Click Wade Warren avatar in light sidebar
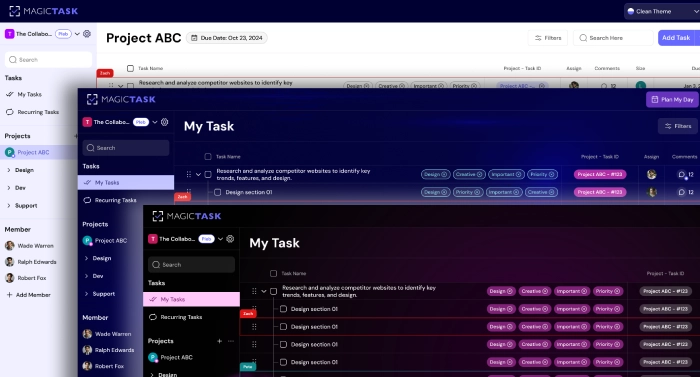 (x=9, y=246)
